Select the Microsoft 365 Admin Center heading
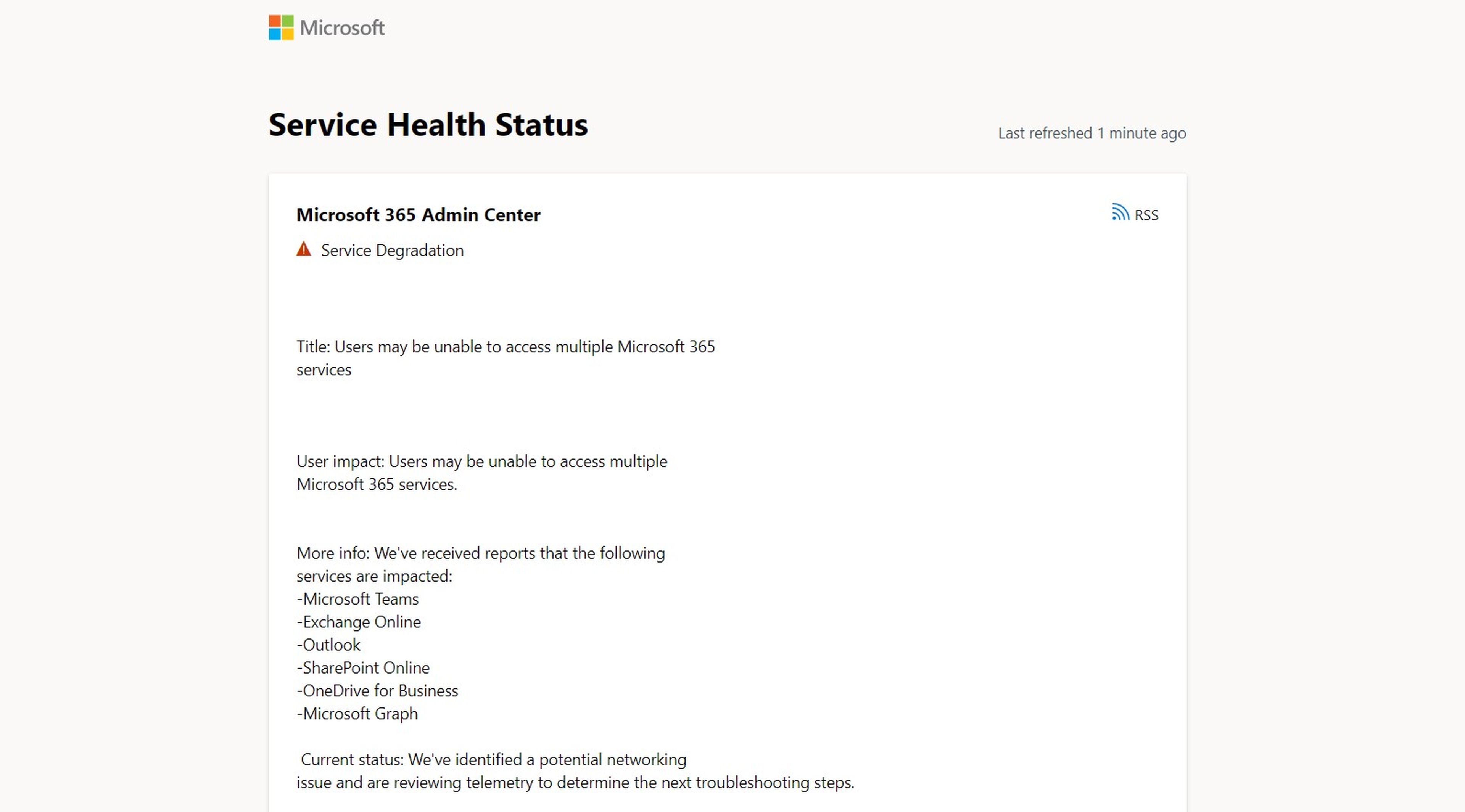1465x812 pixels. pyautogui.click(x=418, y=215)
